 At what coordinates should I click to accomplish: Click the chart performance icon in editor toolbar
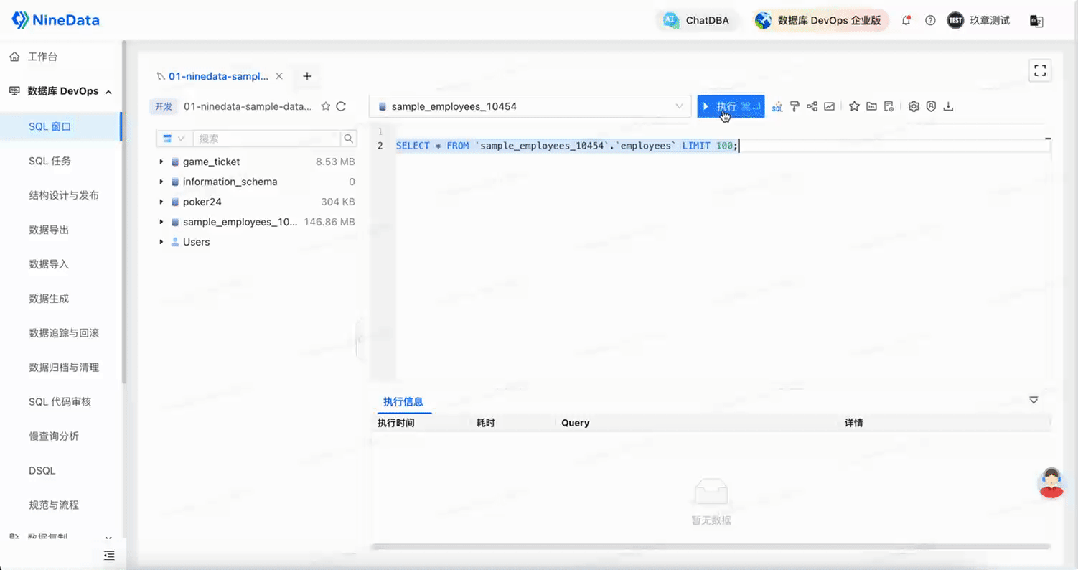coord(830,107)
